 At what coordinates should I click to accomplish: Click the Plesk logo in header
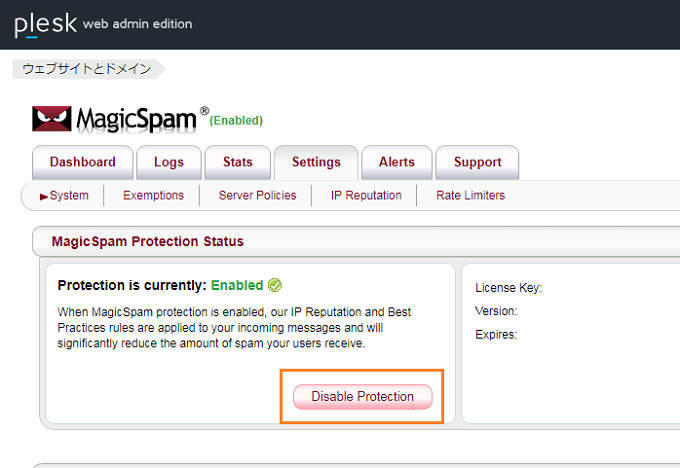point(46,24)
